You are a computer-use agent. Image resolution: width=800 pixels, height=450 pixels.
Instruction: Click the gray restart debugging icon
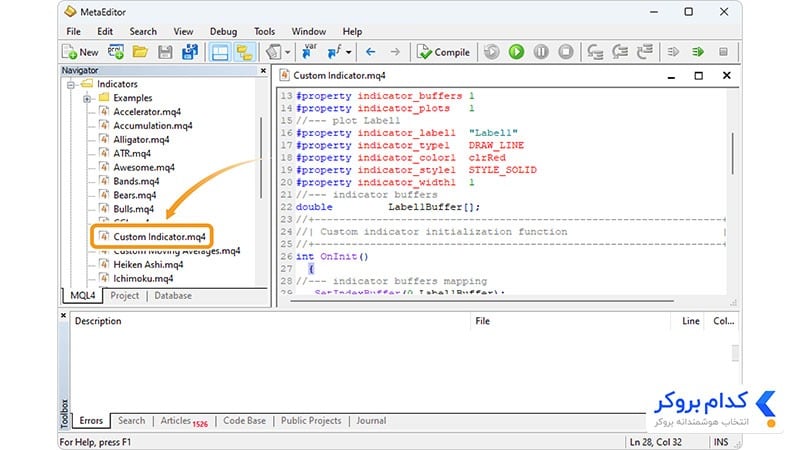pyautogui.click(x=492, y=52)
